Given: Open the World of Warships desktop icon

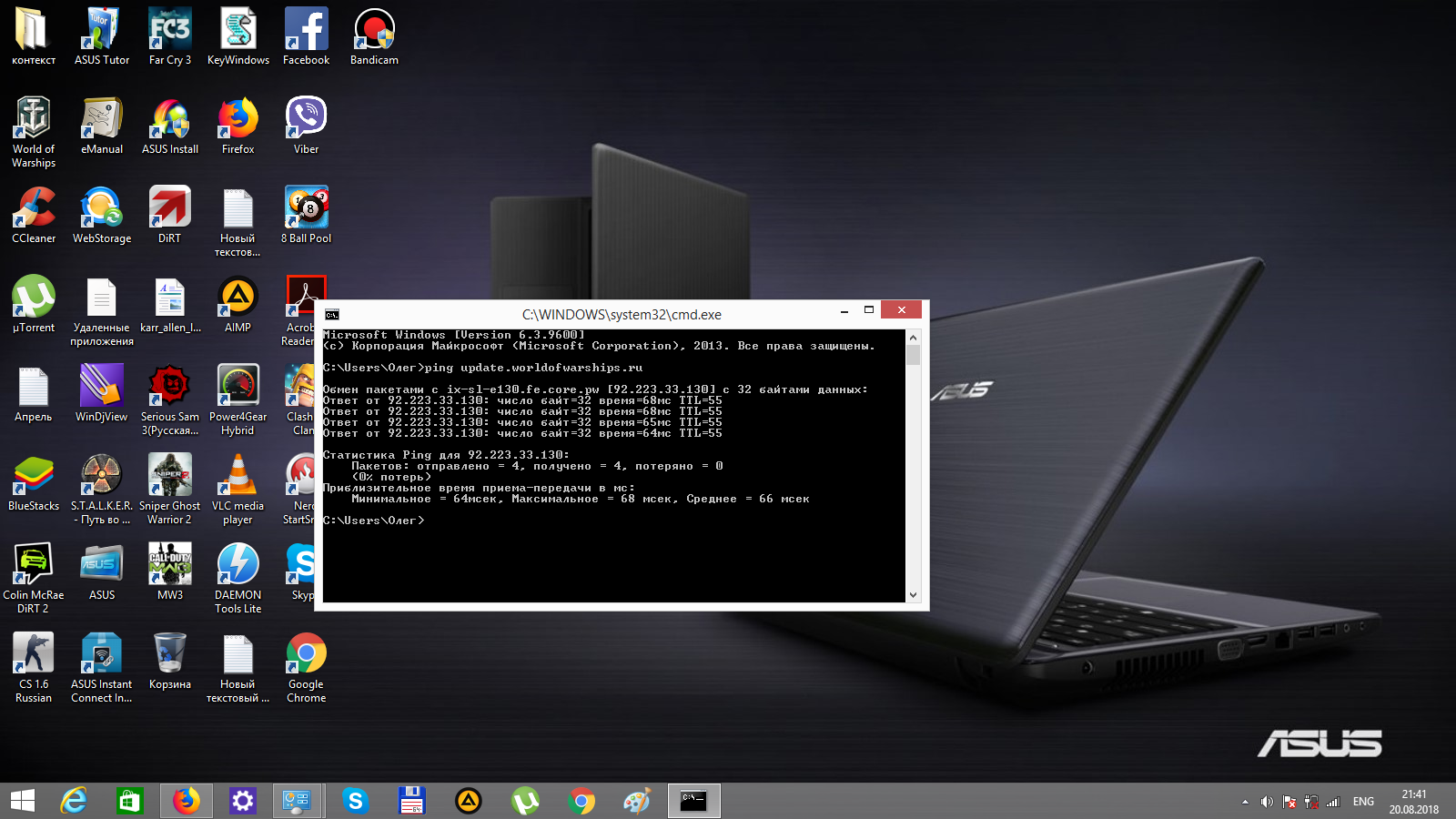Looking at the screenshot, I should pyautogui.click(x=34, y=131).
